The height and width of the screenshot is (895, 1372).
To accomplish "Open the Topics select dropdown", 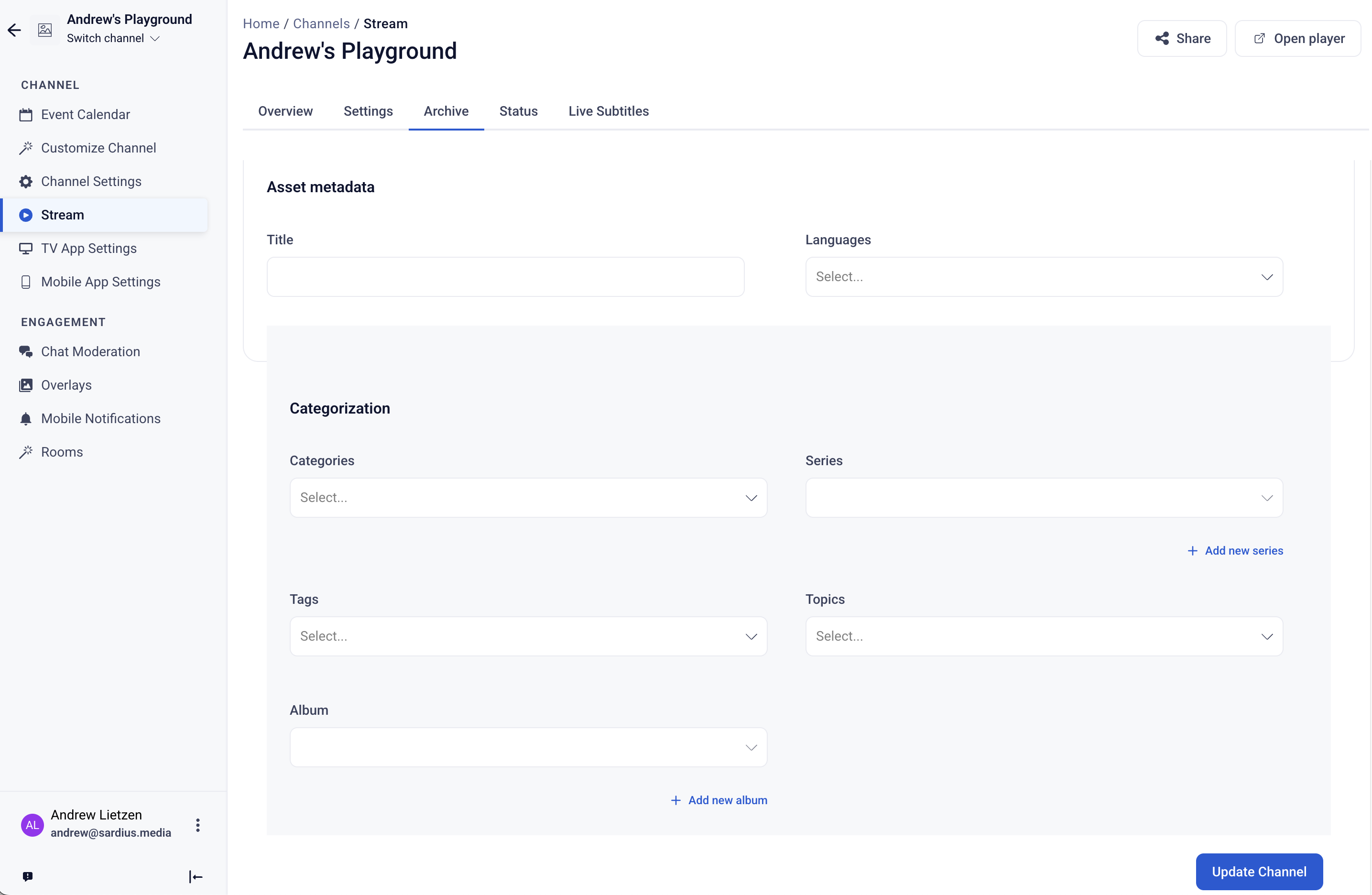I will click(1044, 636).
